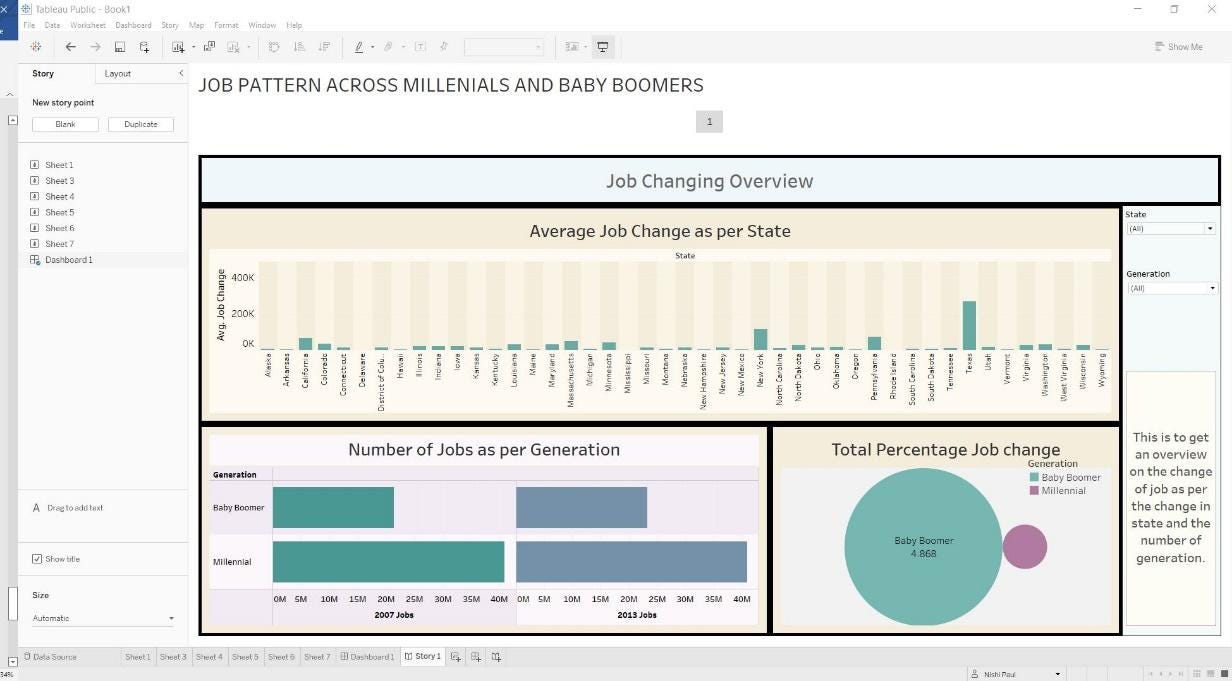Click the Blank story point button
This screenshot has width=1232, height=681.
point(64,123)
